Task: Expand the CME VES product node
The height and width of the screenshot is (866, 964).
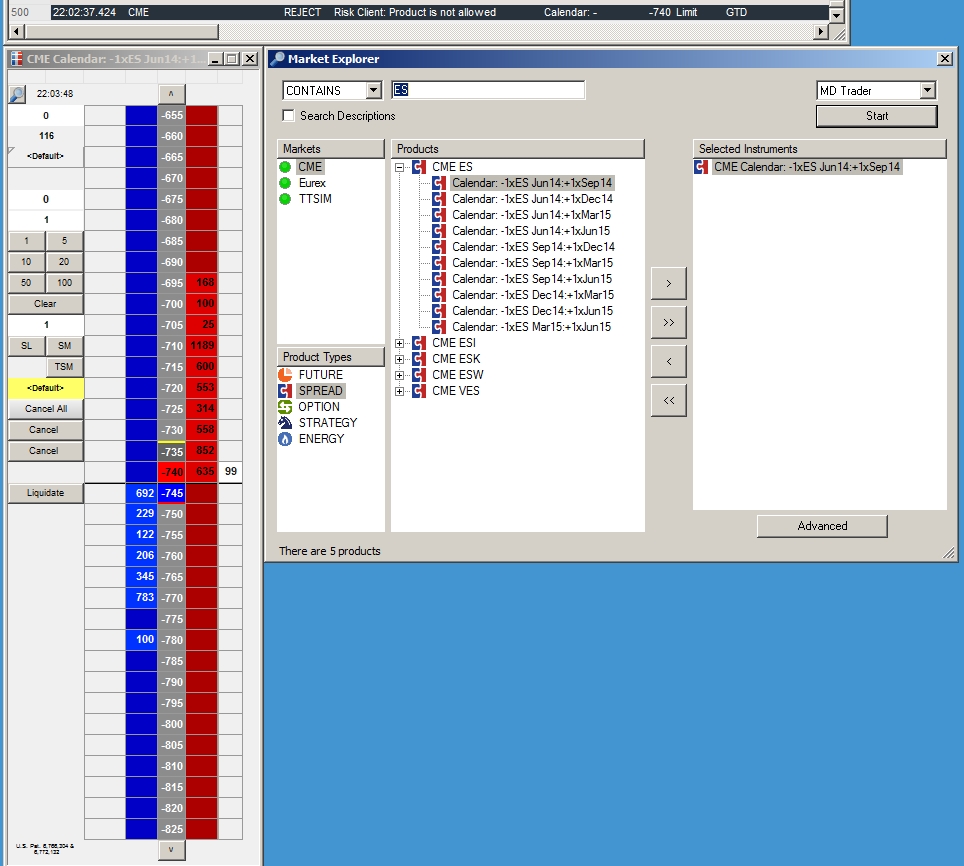Action: point(400,391)
